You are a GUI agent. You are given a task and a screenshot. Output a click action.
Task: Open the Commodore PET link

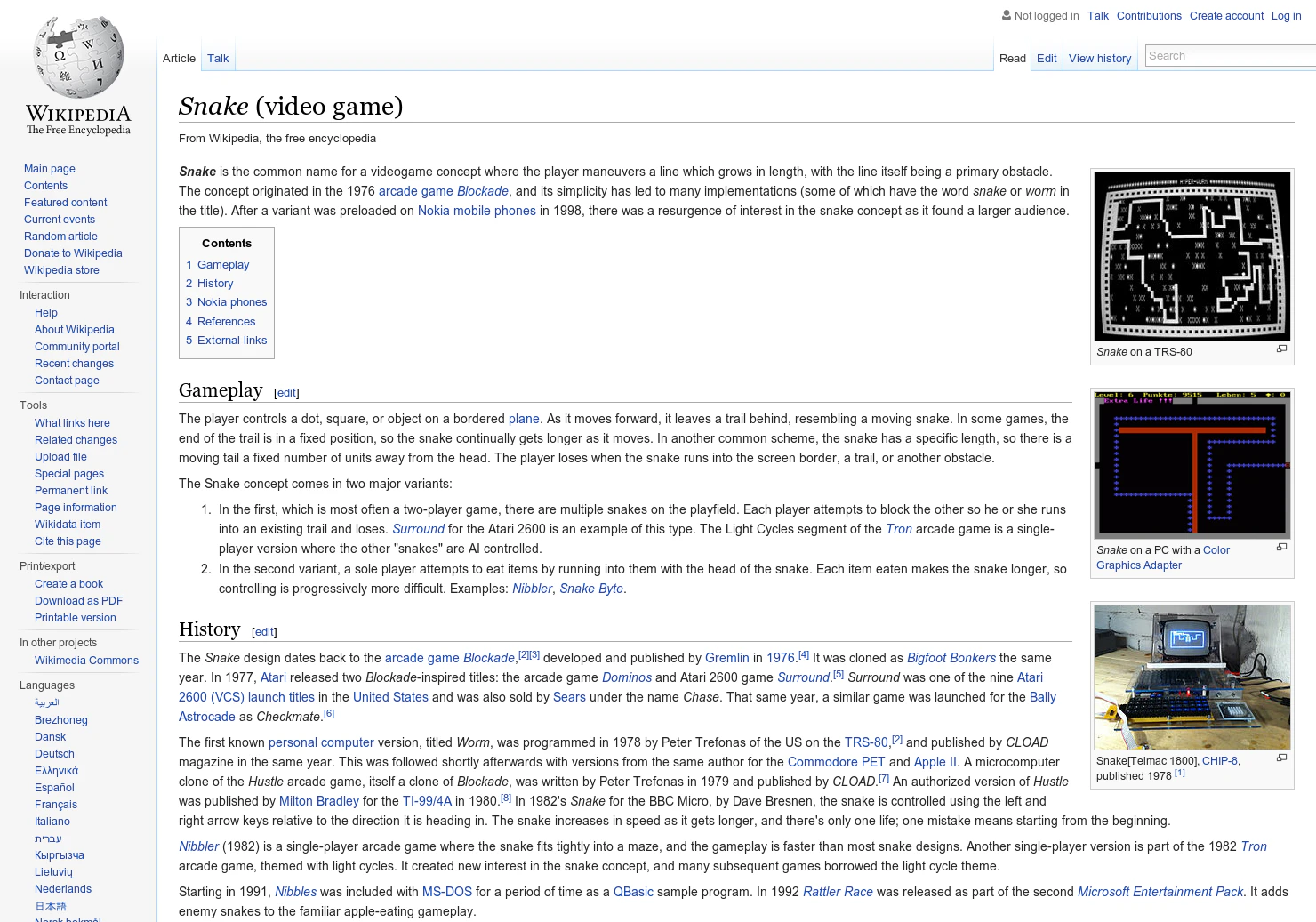pos(837,762)
